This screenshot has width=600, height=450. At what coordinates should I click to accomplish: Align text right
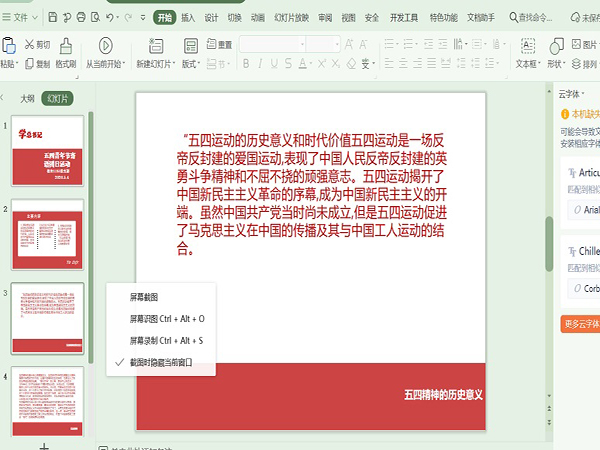(417, 63)
